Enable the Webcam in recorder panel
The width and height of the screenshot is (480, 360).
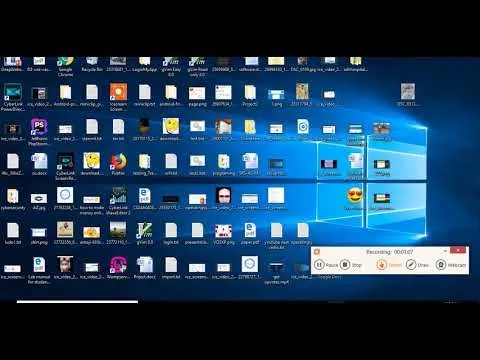coord(451,265)
